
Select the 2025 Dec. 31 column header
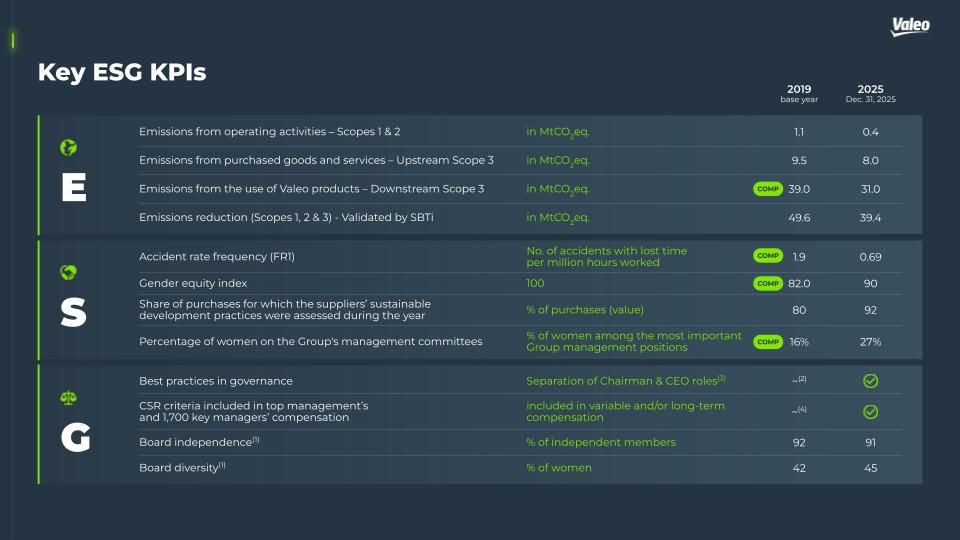click(870, 94)
